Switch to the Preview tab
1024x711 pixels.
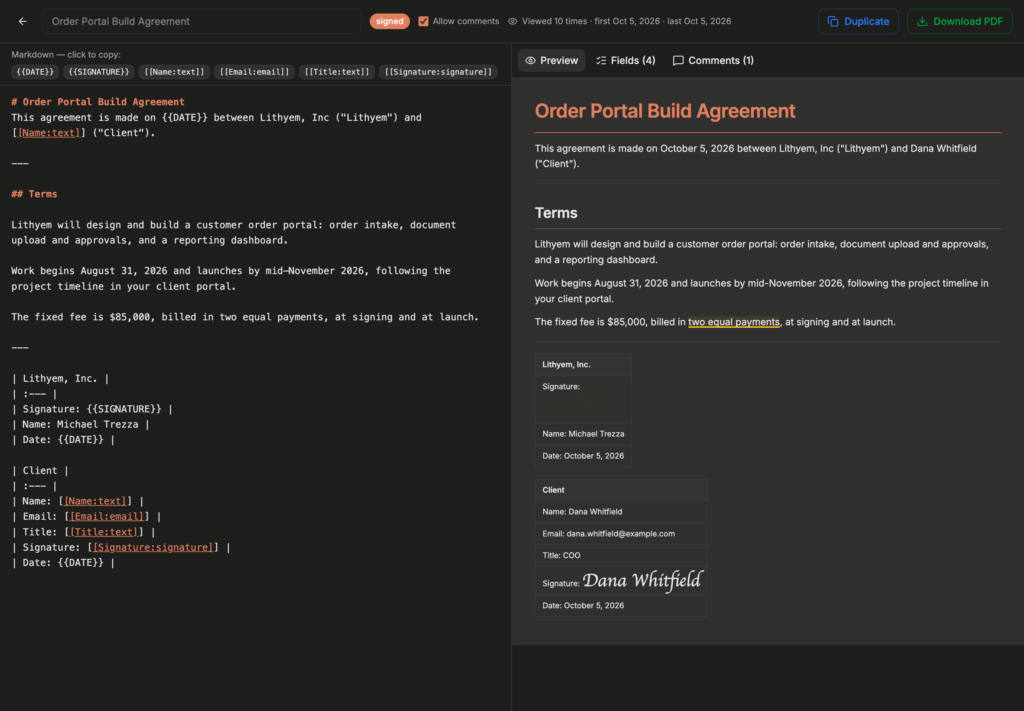point(552,61)
